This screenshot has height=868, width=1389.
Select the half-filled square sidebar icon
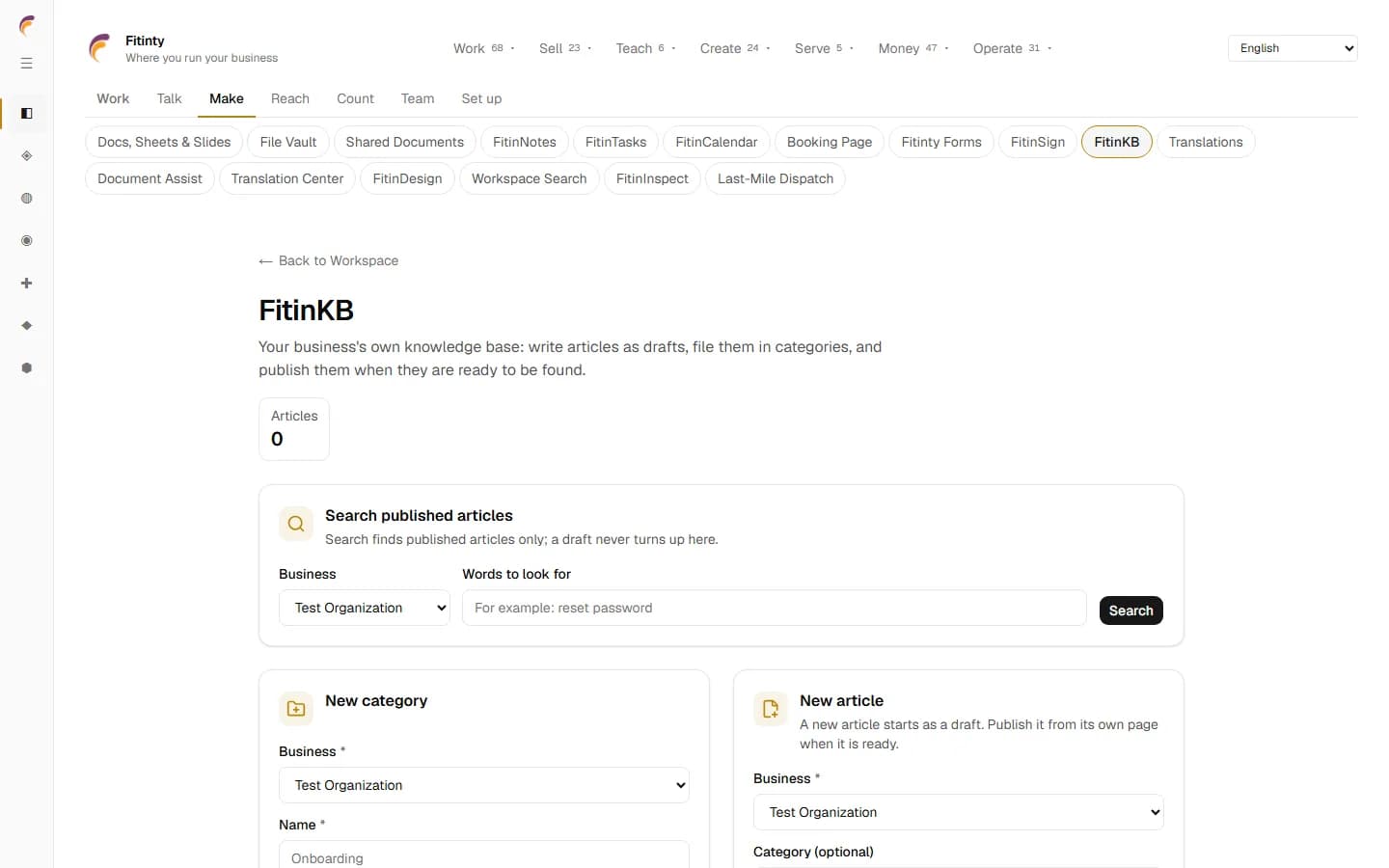coord(27,114)
